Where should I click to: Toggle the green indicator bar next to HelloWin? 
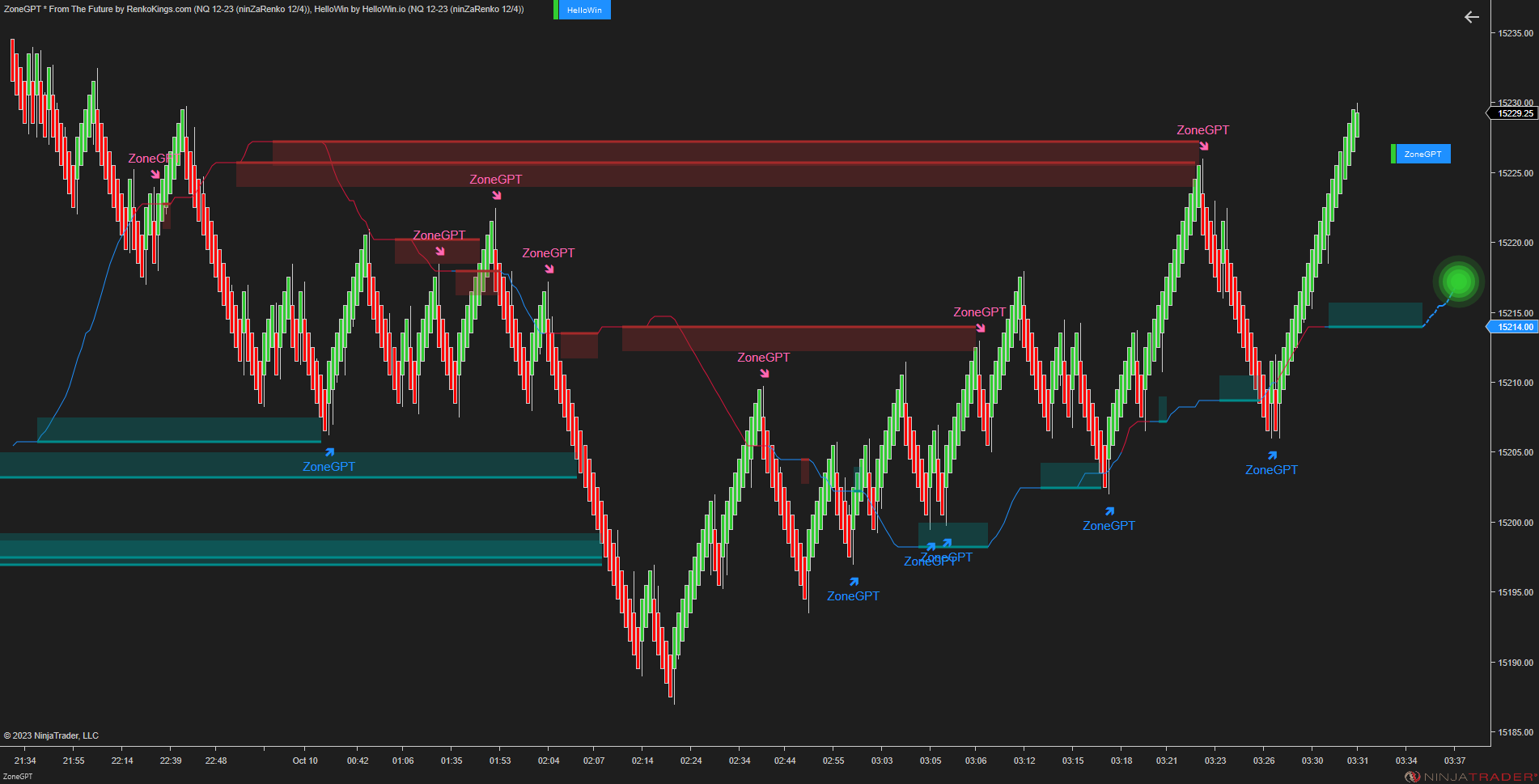pos(556,10)
